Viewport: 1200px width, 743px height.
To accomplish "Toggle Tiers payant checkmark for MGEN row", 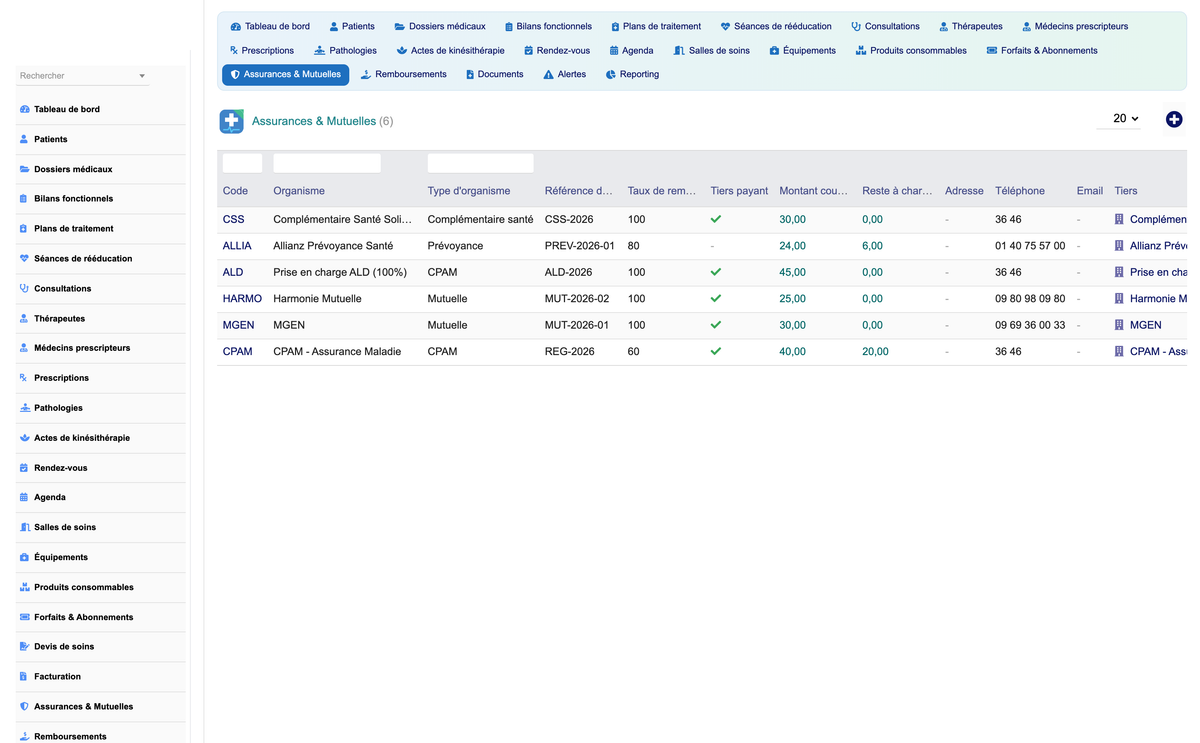I will point(715,325).
